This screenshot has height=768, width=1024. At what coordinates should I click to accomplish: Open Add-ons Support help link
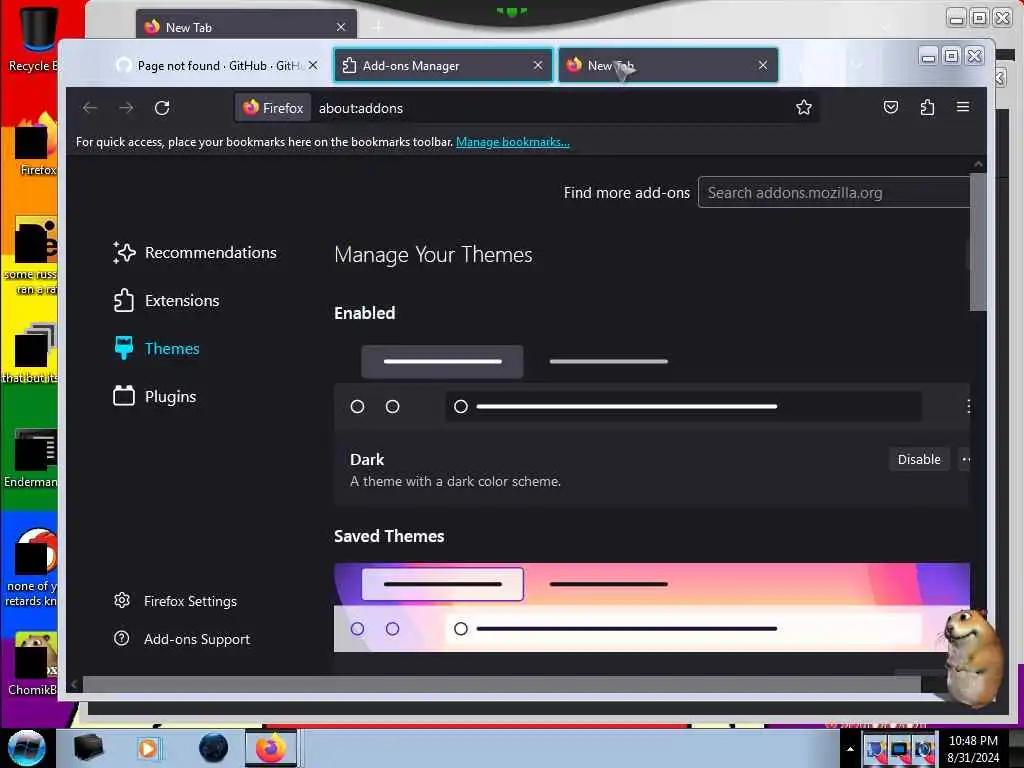point(182,639)
